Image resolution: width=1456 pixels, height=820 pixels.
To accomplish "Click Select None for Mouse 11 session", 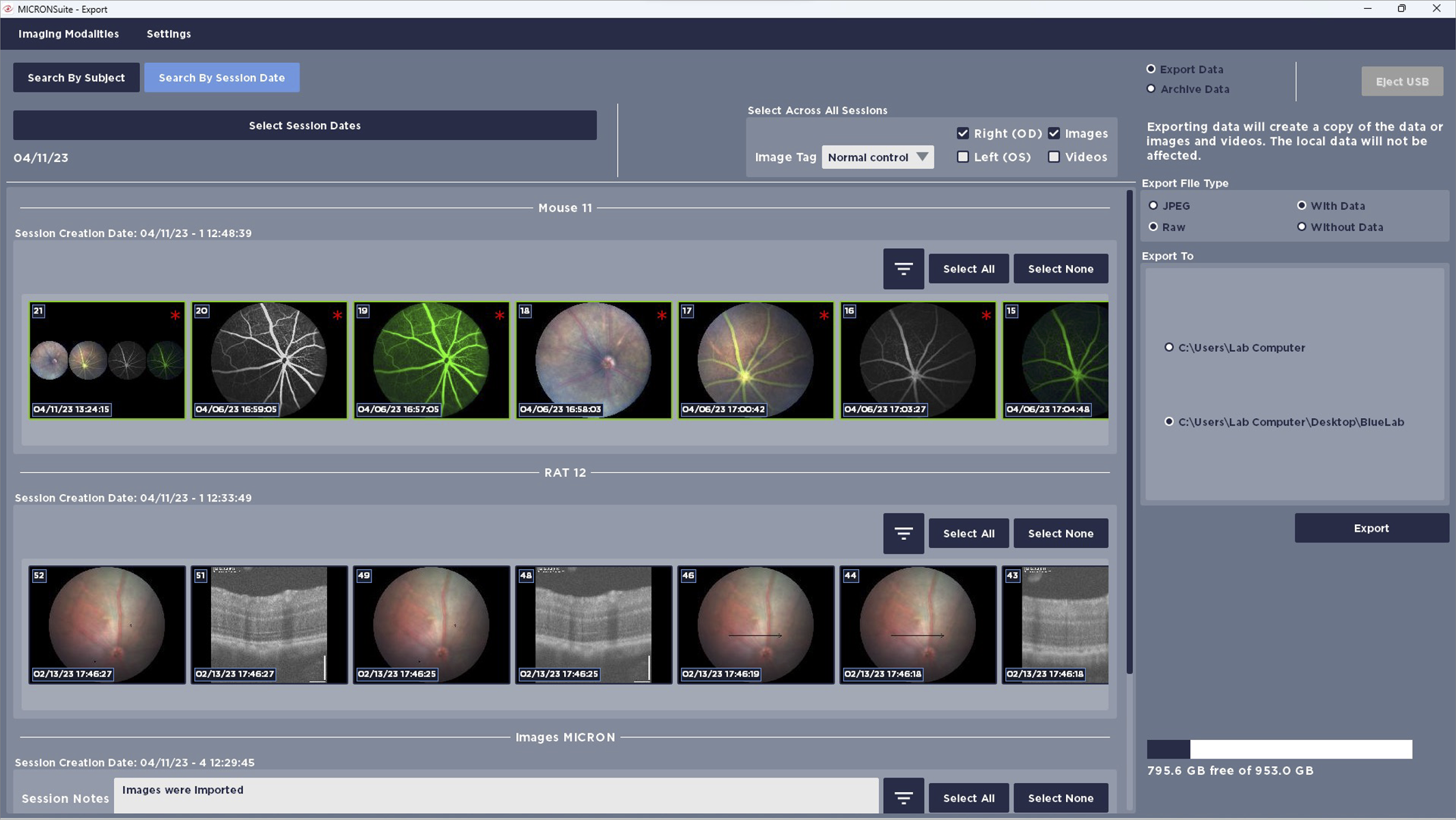I will [x=1060, y=269].
